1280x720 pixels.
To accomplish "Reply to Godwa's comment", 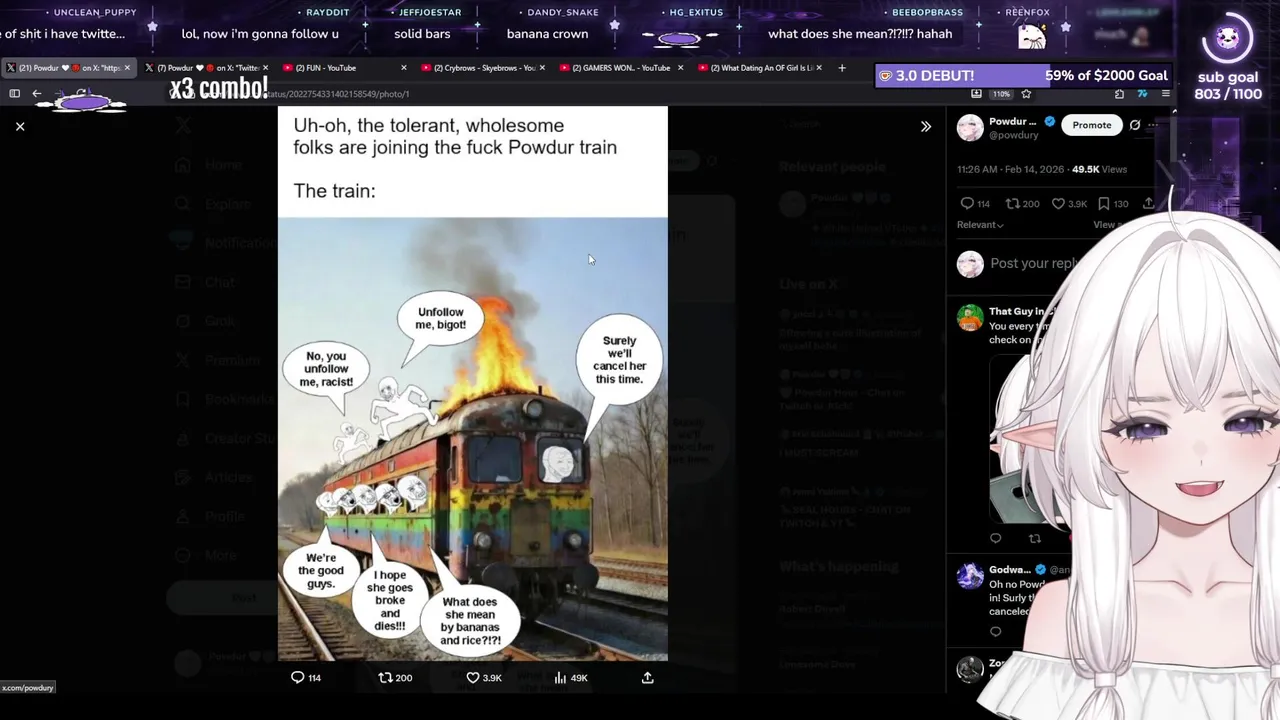I will point(995,631).
